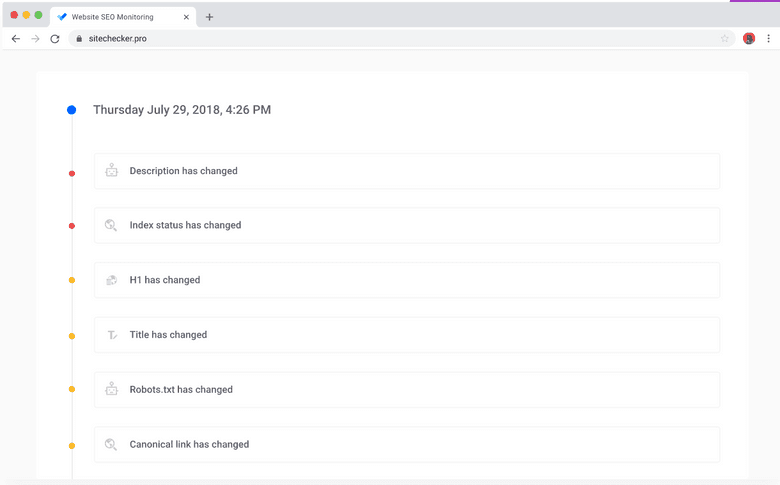Open the Robots.txt has changed entry
780x485 pixels.
(406, 389)
